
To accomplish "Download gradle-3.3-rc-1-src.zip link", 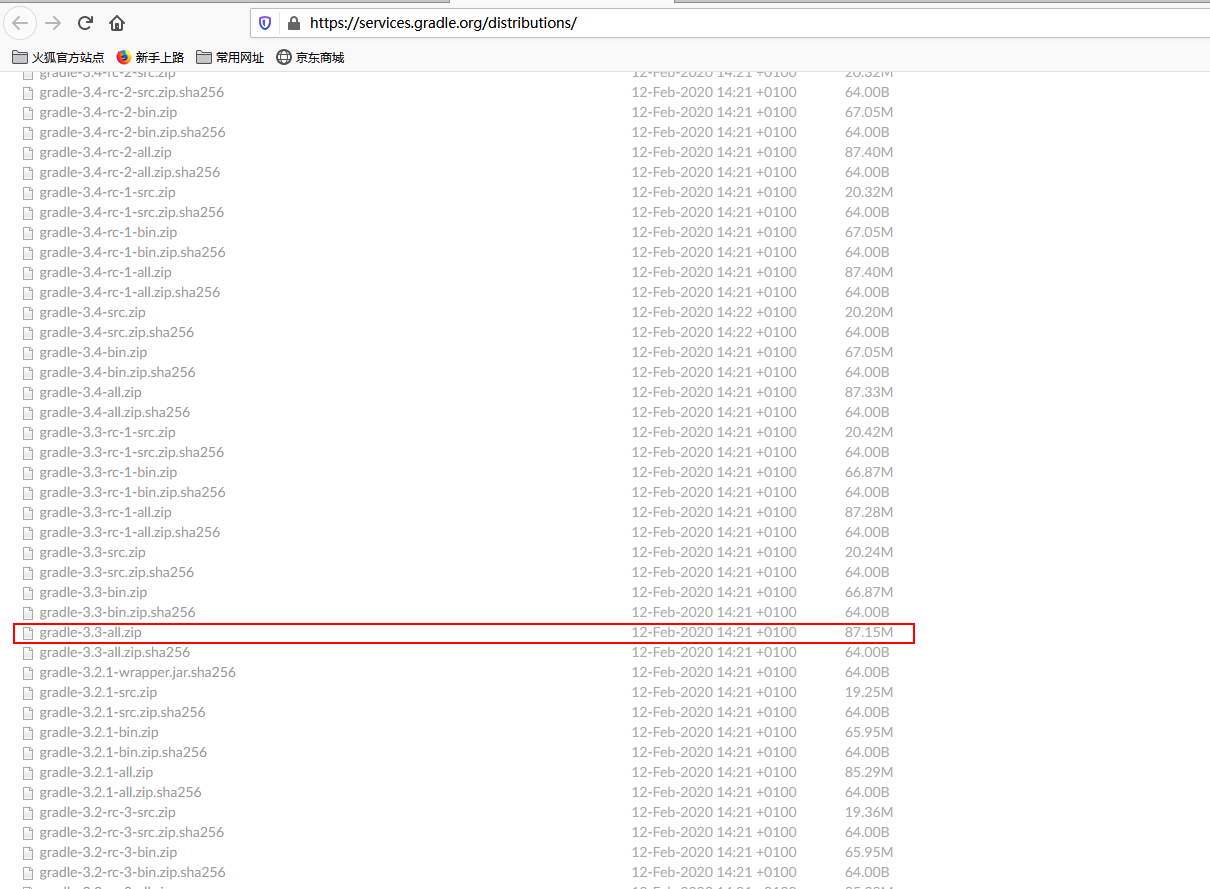I will coord(107,433).
